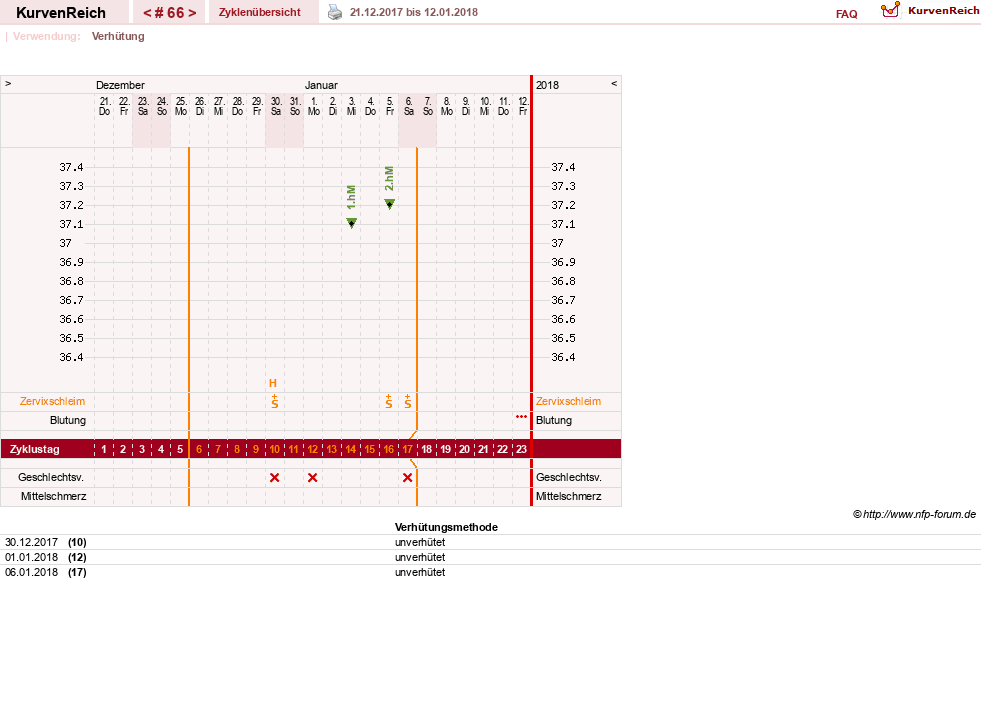Screen dimensions: 981x726
Task: Click the KurvenReich logo icon
Action: tap(890, 10)
